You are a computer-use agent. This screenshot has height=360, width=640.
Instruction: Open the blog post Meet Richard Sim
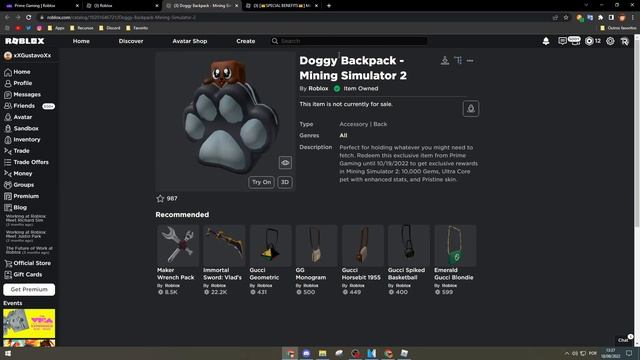pyautogui.click(x=26, y=220)
